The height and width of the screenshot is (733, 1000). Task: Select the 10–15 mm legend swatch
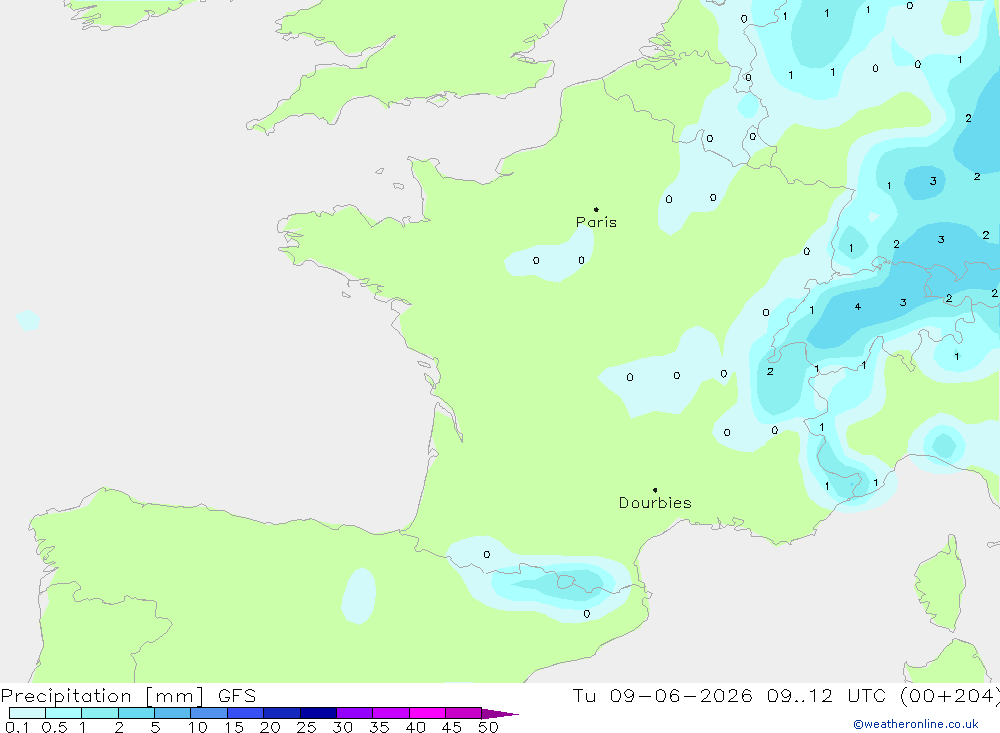(x=209, y=713)
